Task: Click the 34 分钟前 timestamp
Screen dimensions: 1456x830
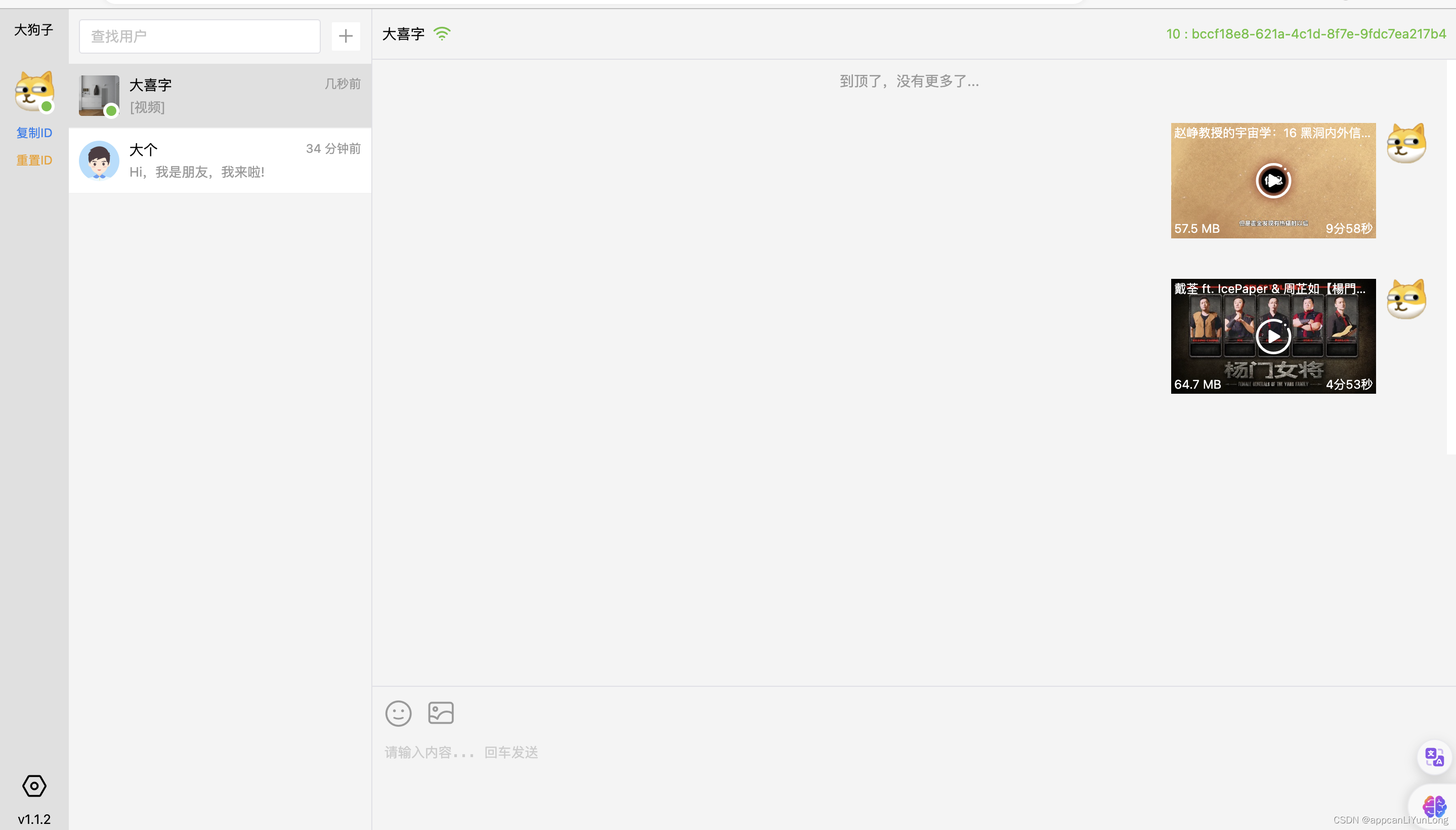Action: pos(333,149)
